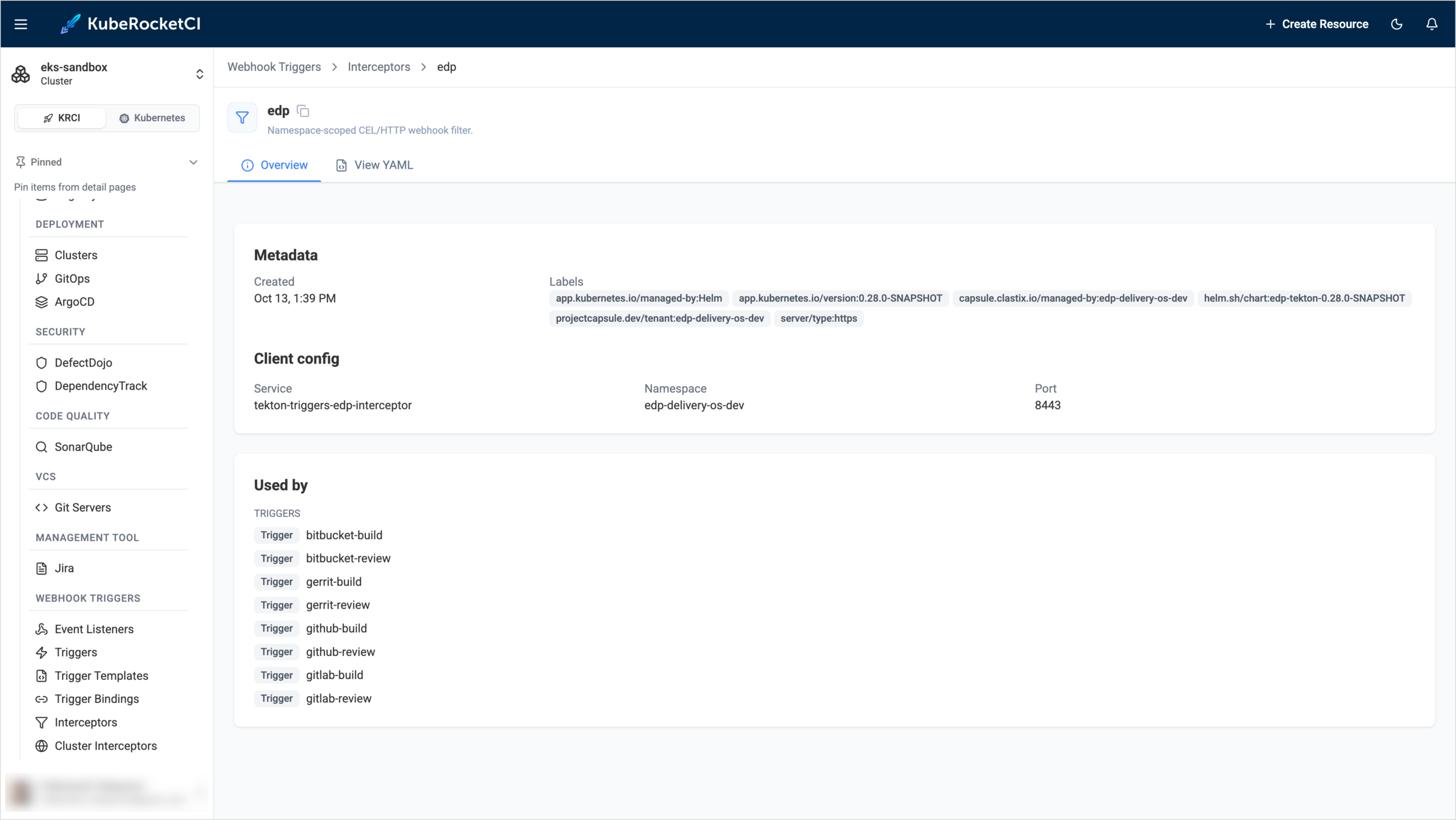Open the View YAML tab
The image size is (1456, 820).
(x=374, y=165)
